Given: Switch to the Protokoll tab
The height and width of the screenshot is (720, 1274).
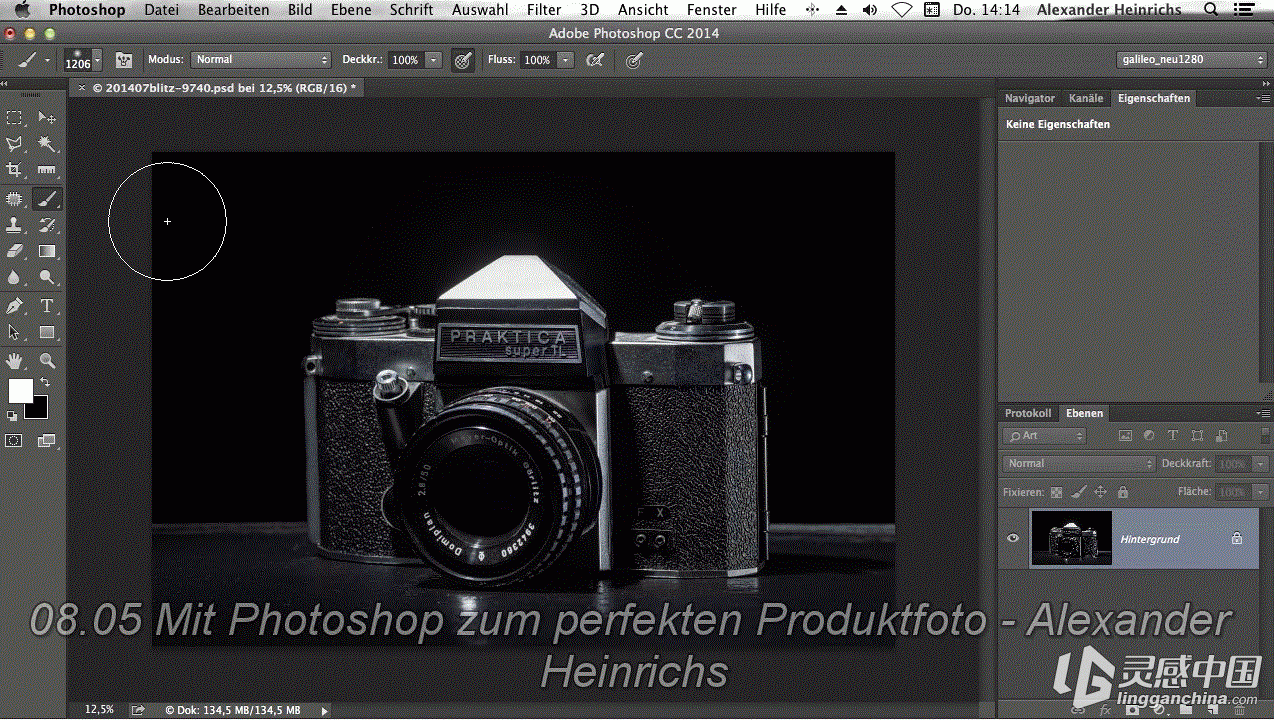Looking at the screenshot, I should (x=1028, y=413).
